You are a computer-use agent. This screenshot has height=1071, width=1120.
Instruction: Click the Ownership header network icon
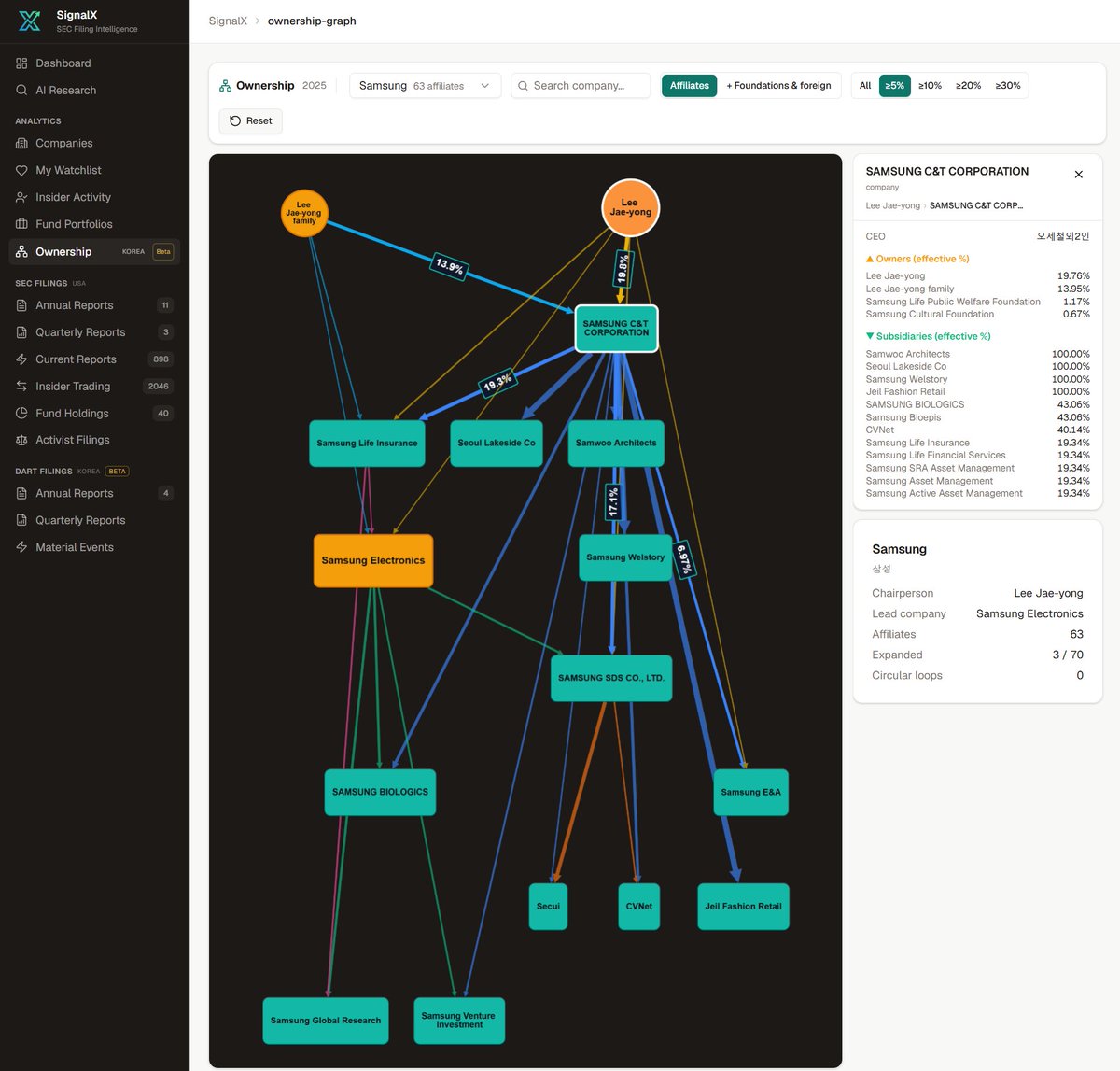point(225,86)
